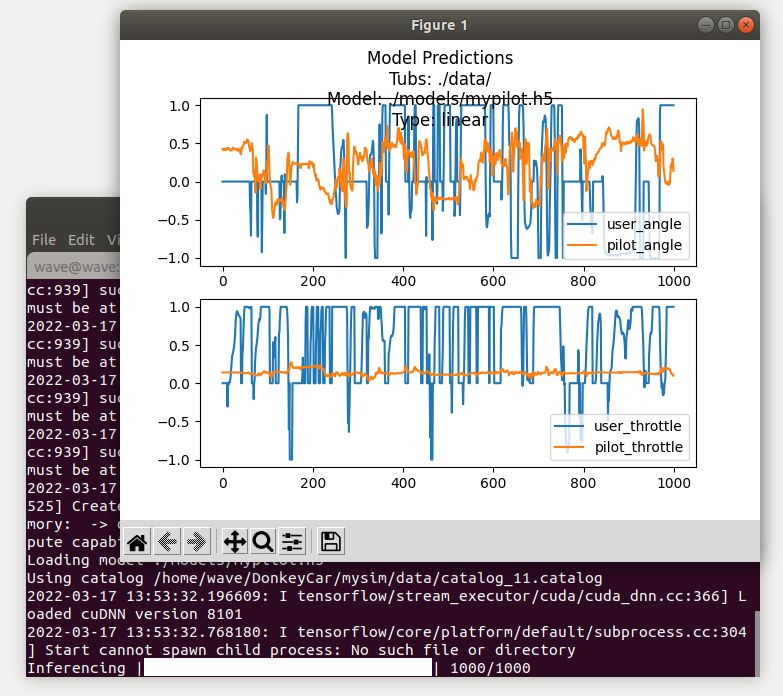Viewport: 783px width, 696px height.
Task: Click the Model Predictions plot title
Action: (440, 58)
